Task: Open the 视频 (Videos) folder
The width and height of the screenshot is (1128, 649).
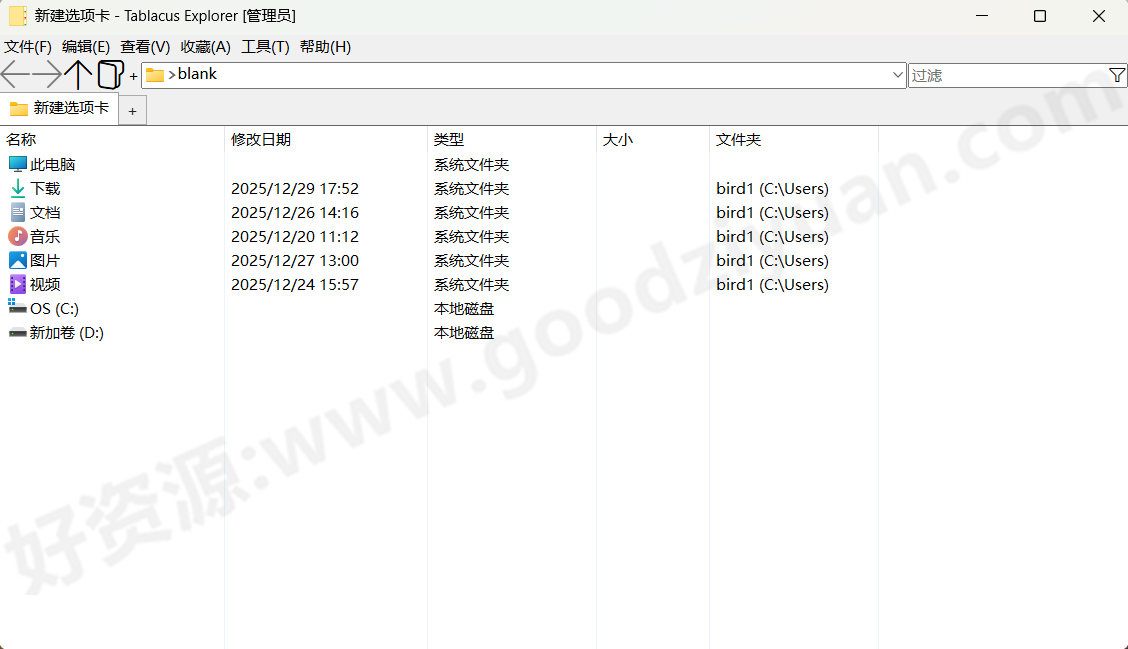Action: click(x=44, y=284)
